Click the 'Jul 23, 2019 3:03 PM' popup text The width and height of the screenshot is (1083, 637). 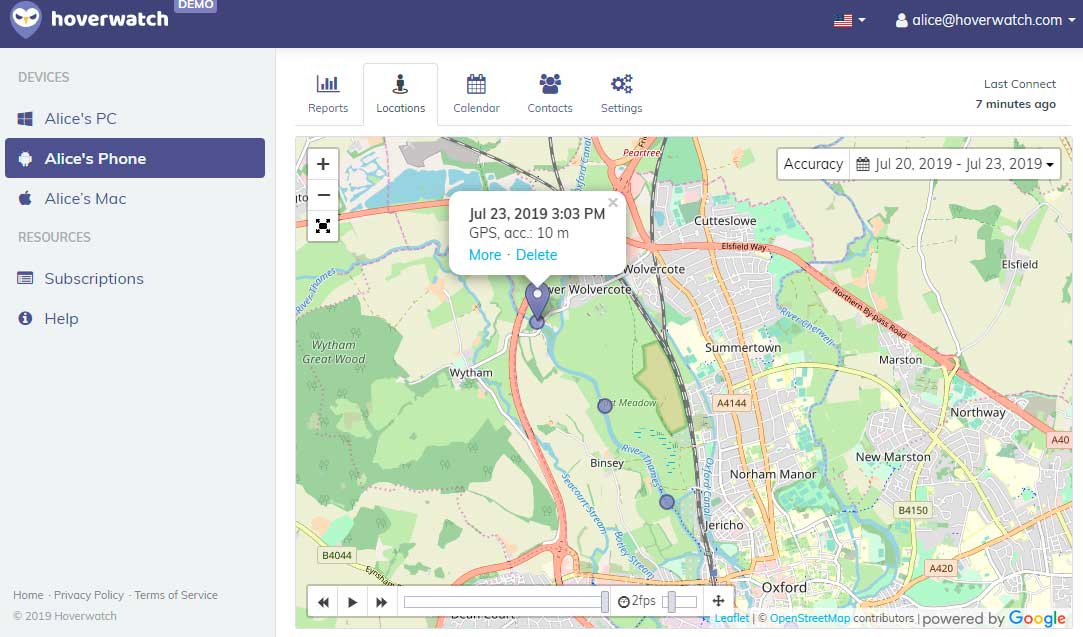click(x=537, y=213)
